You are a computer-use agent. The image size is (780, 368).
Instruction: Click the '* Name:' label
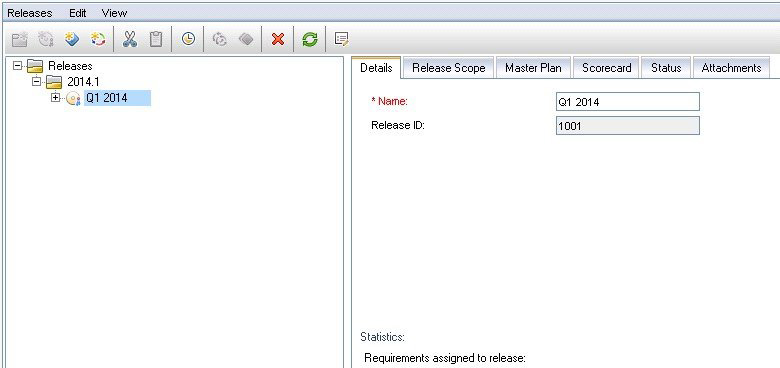coord(390,101)
